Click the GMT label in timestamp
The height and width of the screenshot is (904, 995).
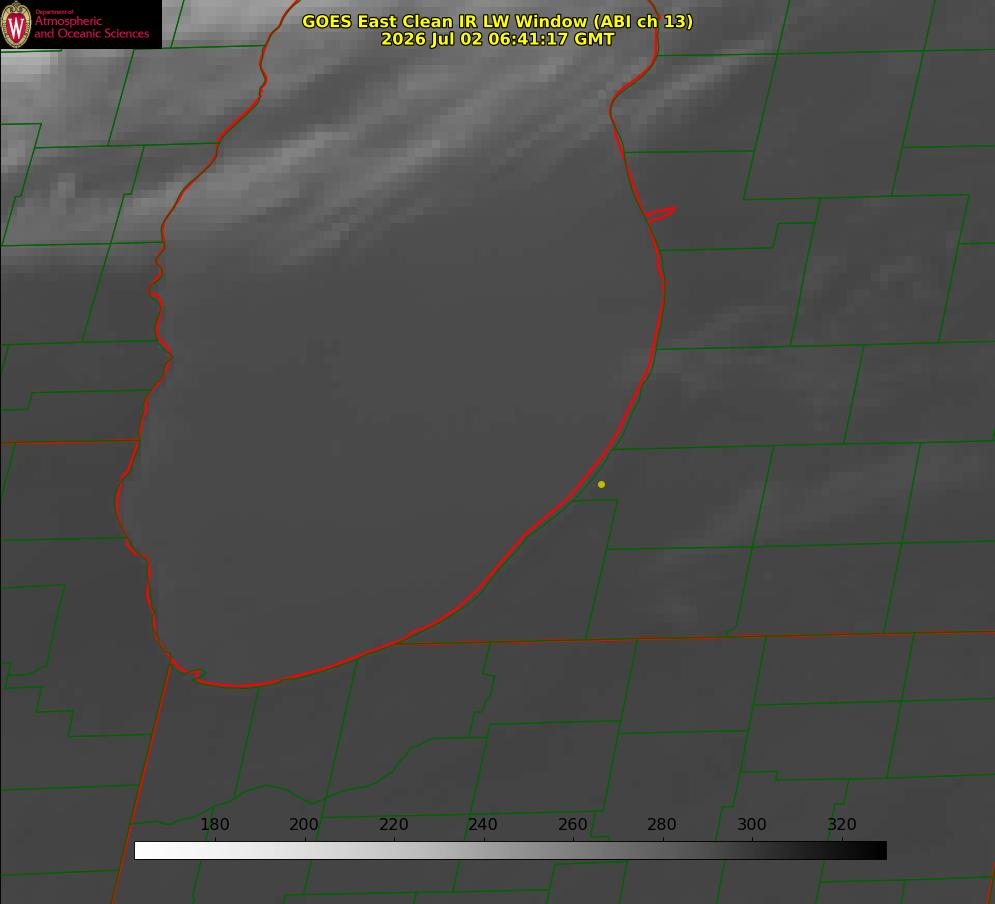[594, 39]
